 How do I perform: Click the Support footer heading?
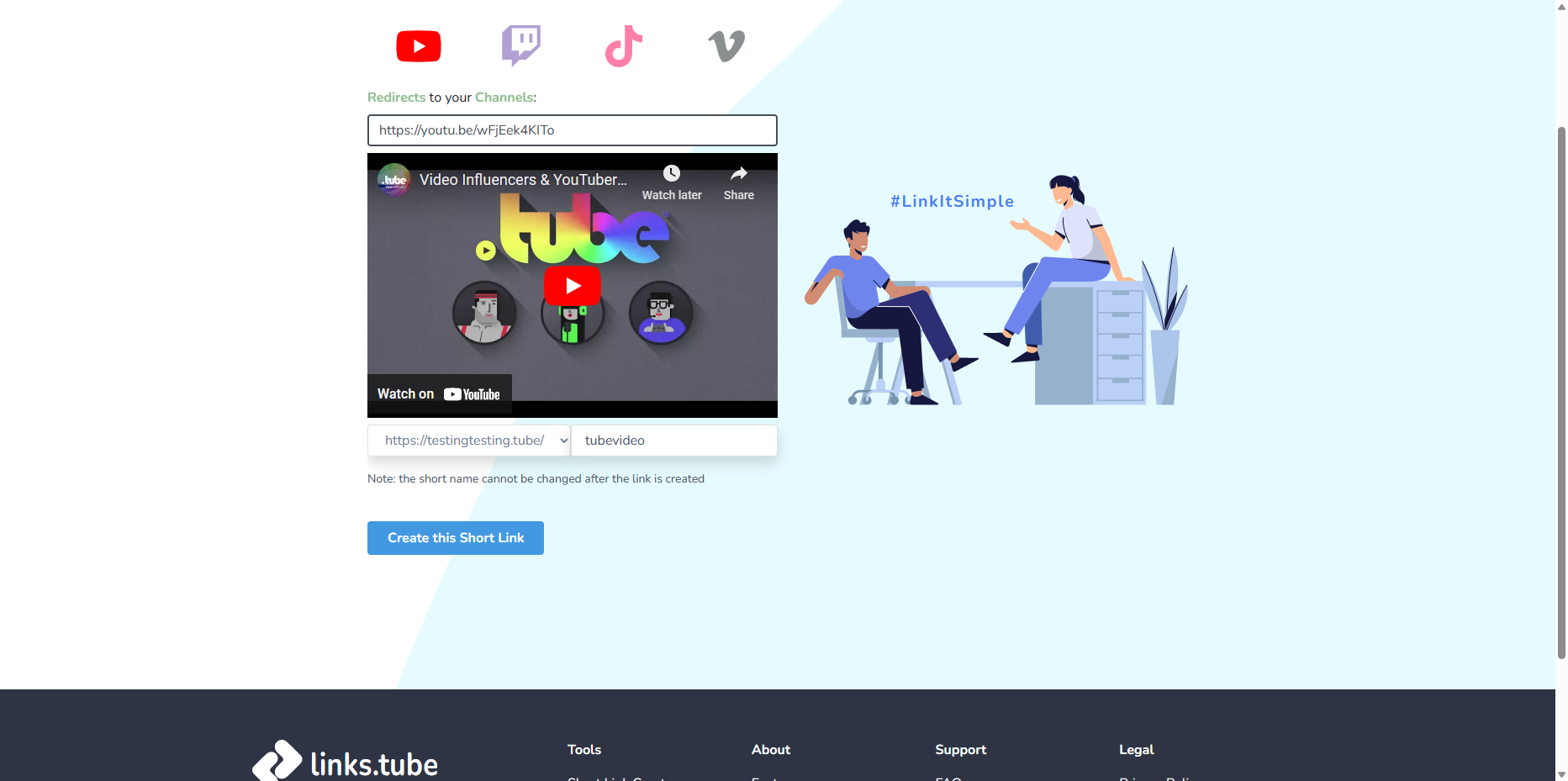(961, 750)
